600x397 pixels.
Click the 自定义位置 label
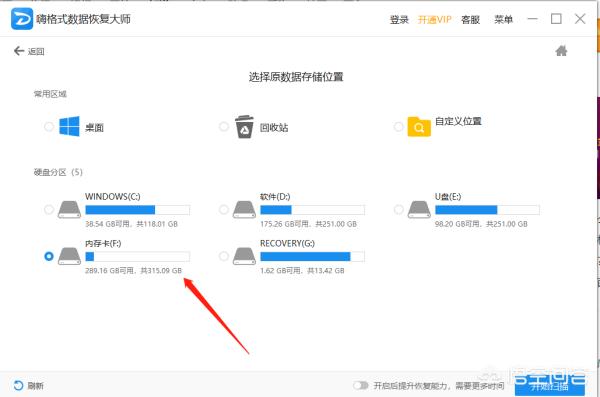click(458, 121)
